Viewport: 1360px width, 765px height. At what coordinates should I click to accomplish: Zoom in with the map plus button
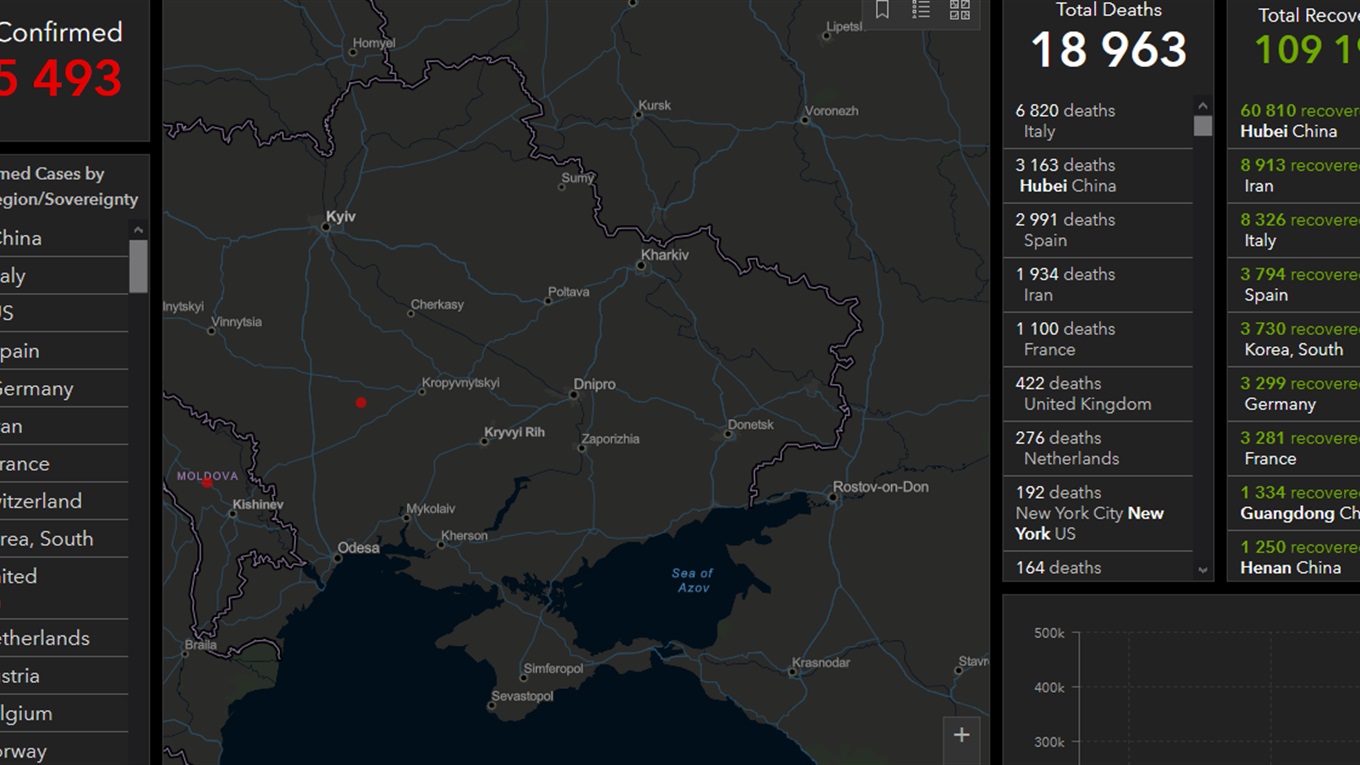click(x=961, y=735)
